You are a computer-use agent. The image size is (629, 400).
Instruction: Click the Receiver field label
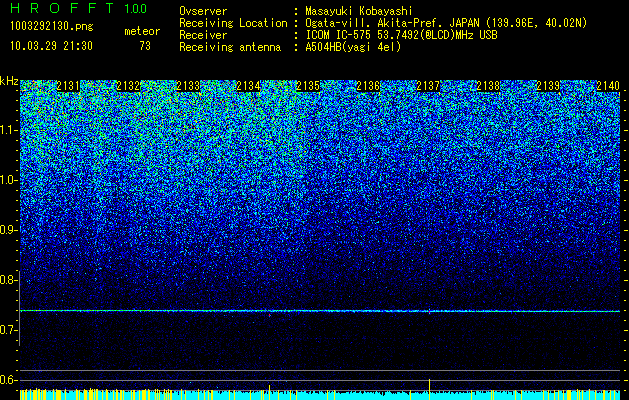[203, 35]
